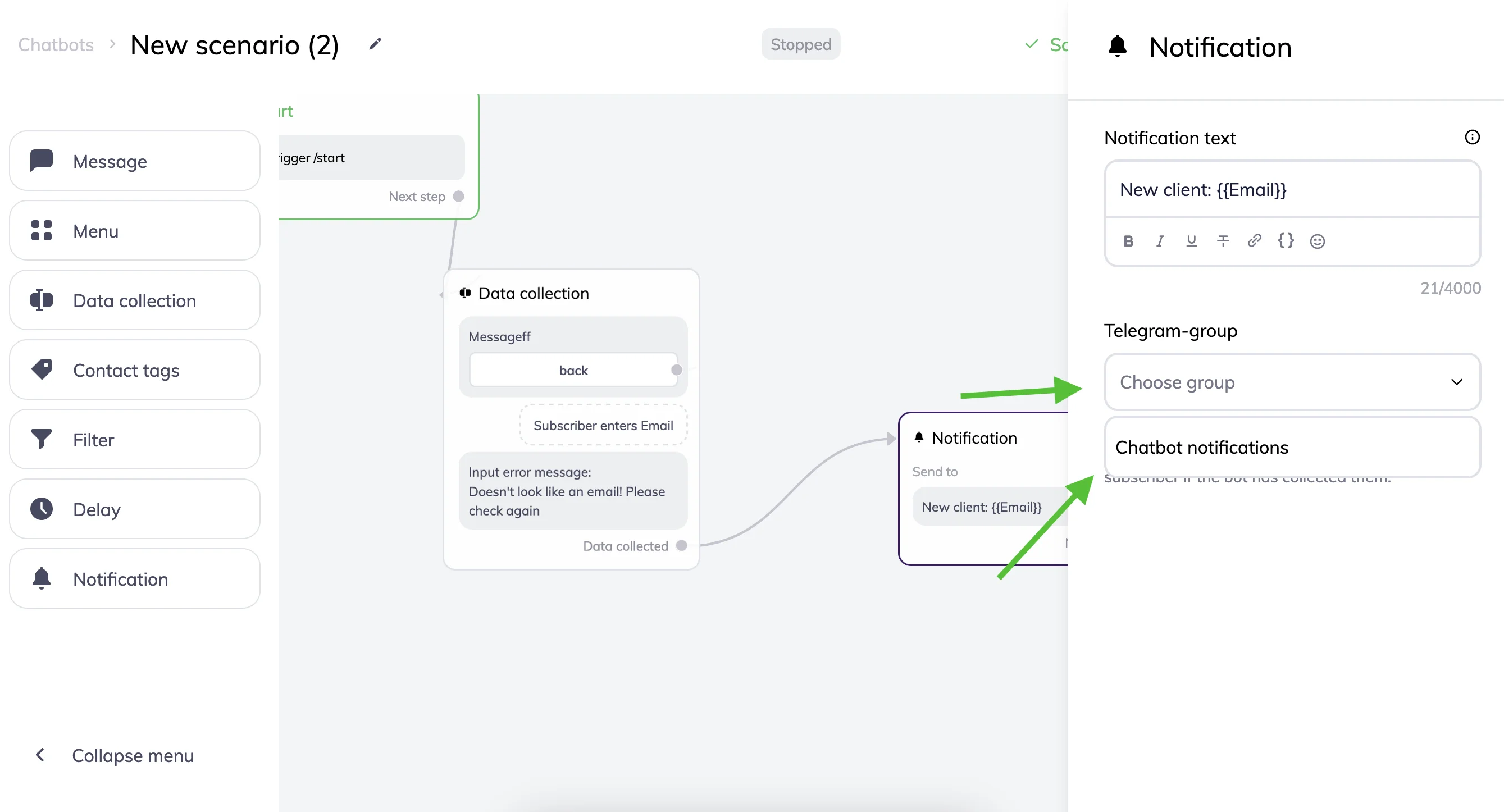
Task: Click the bell icon in Notification panel header
Action: 1117,47
